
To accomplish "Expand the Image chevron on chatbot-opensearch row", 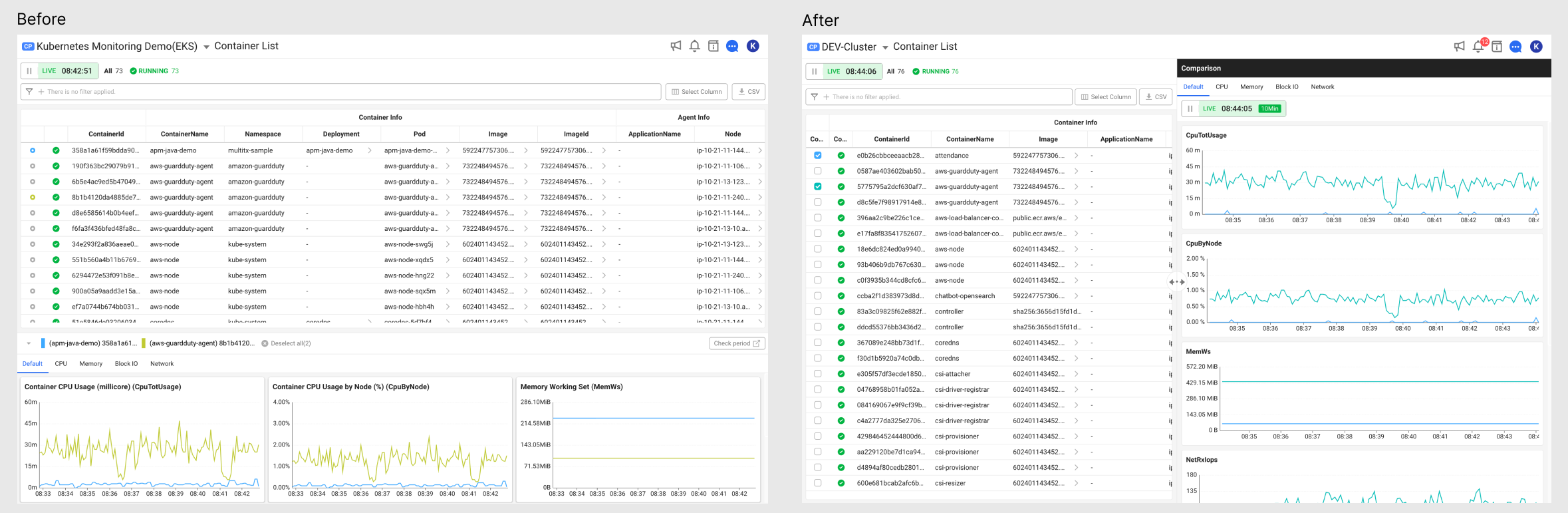I will [x=1077, y=296].
